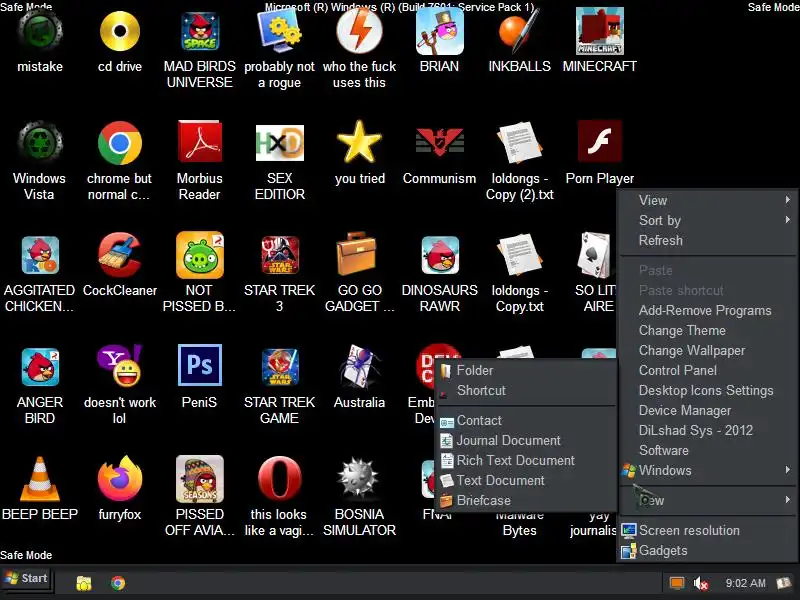Viewport: 800px width, 600px height.
Task: Launch the VLC 'BEEP BEEP' cone icon
Action: (x=40, y=479)
